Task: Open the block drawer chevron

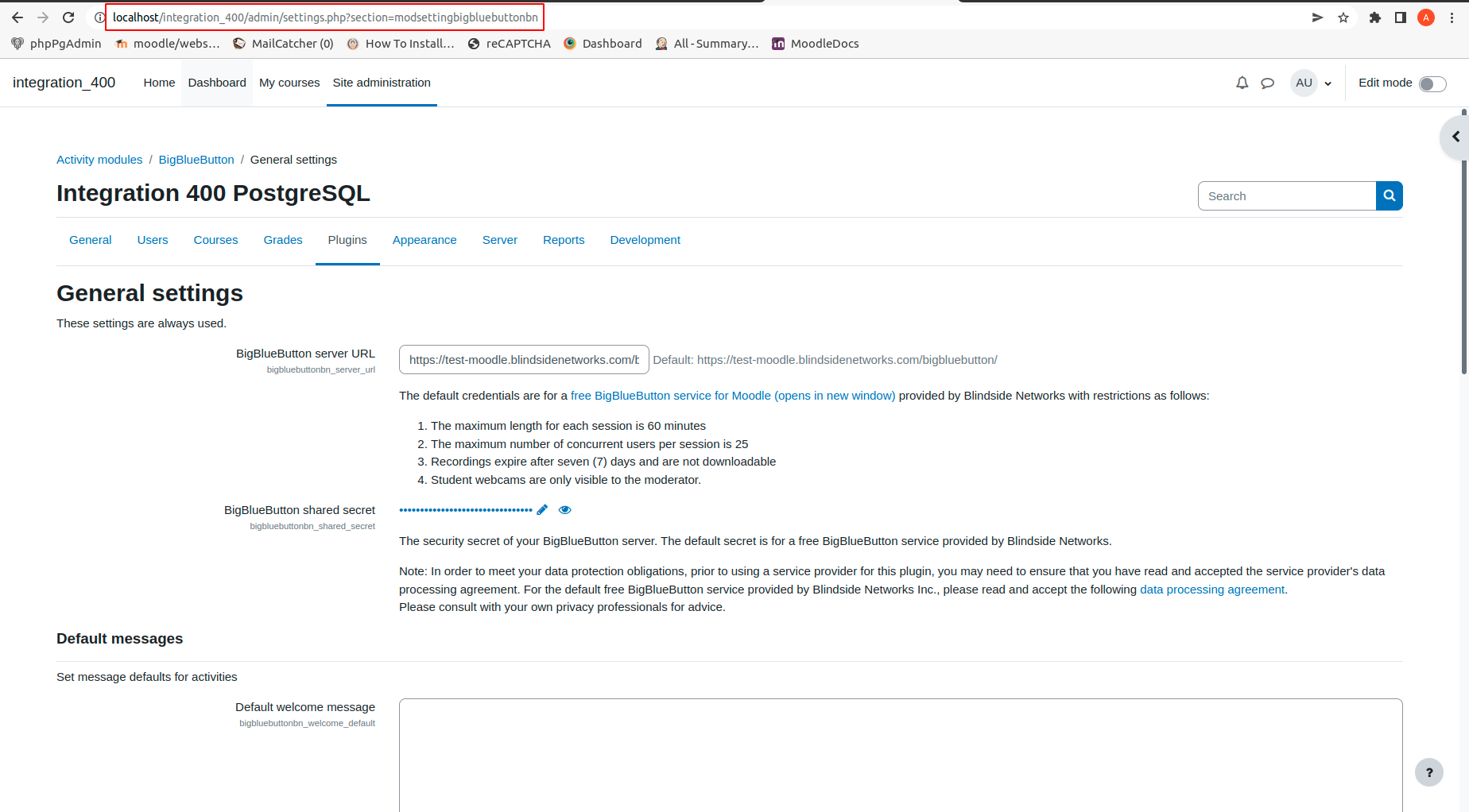Action: click(1455, 137)
